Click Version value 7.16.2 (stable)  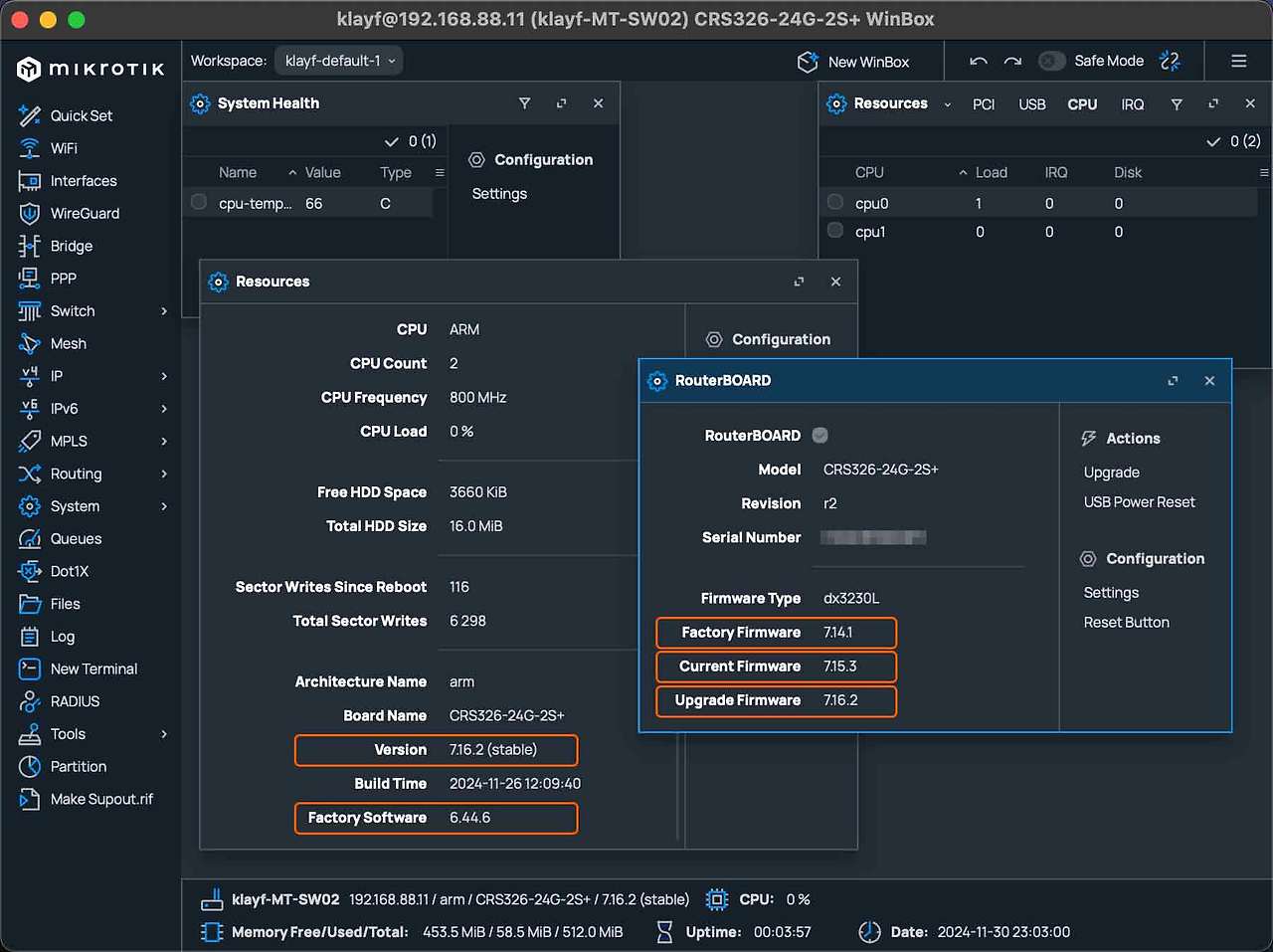[493, 750]
